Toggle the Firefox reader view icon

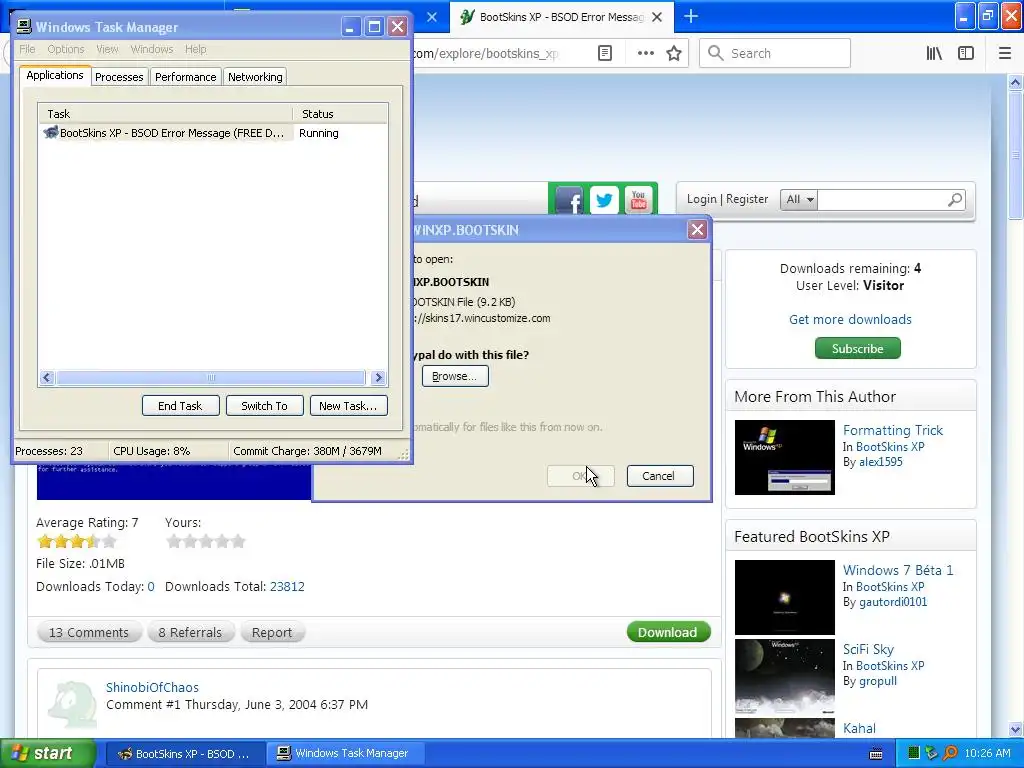[x=605, y=53]
